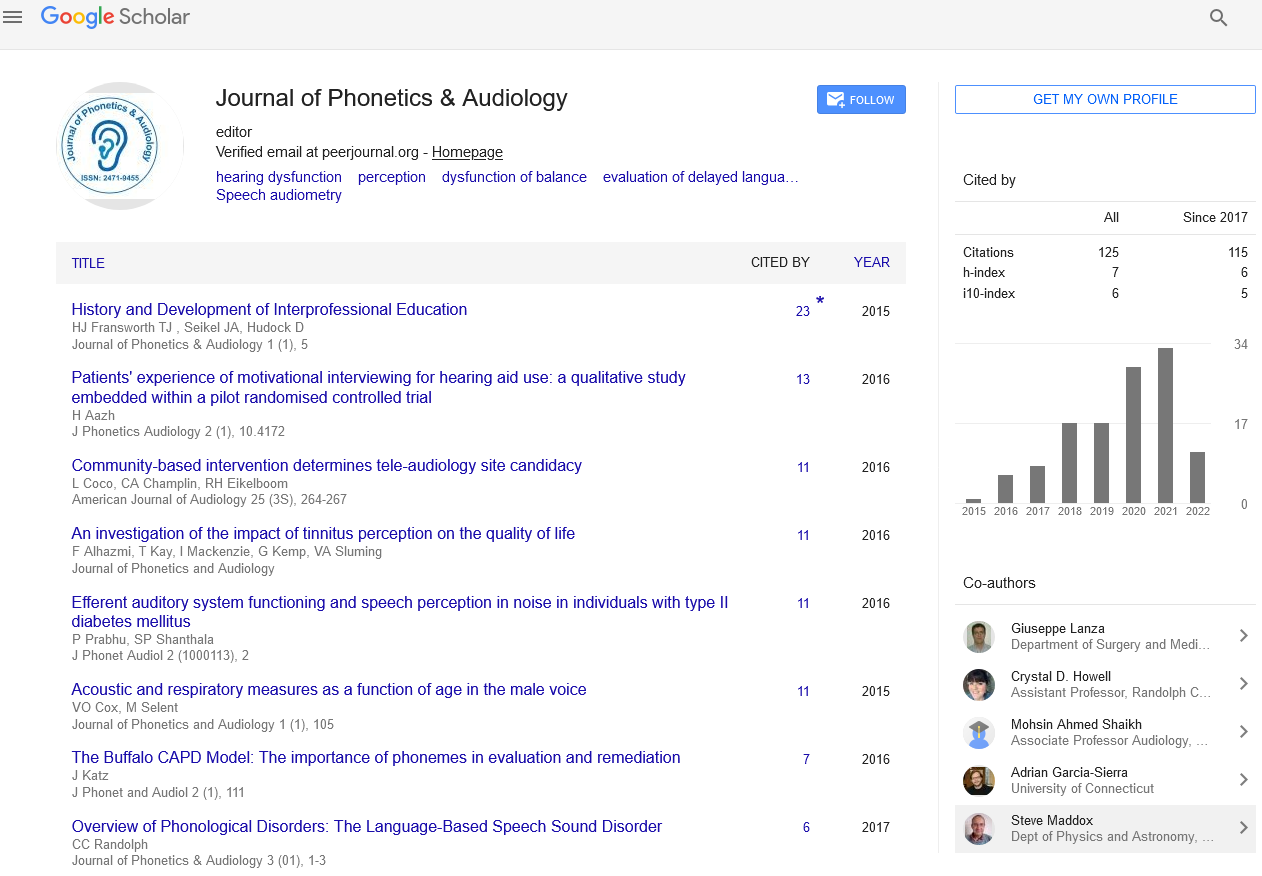The width and height of the screenshot is (1262, 876).
Task: Open History and Development of Interprofessional Education
Action: pyautogui.click(x=269, y=310)
